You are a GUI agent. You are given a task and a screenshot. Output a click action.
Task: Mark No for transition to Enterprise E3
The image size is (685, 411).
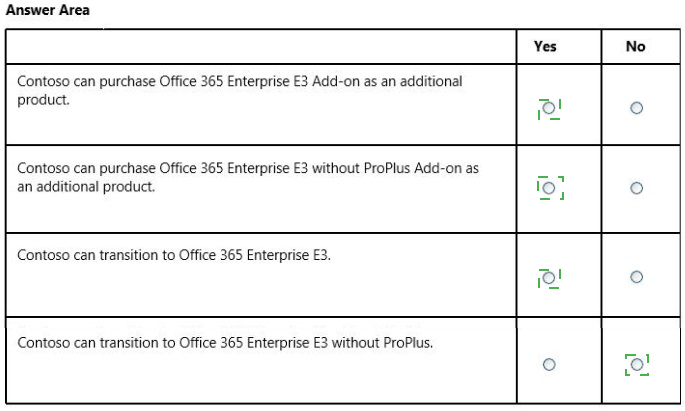637,277
